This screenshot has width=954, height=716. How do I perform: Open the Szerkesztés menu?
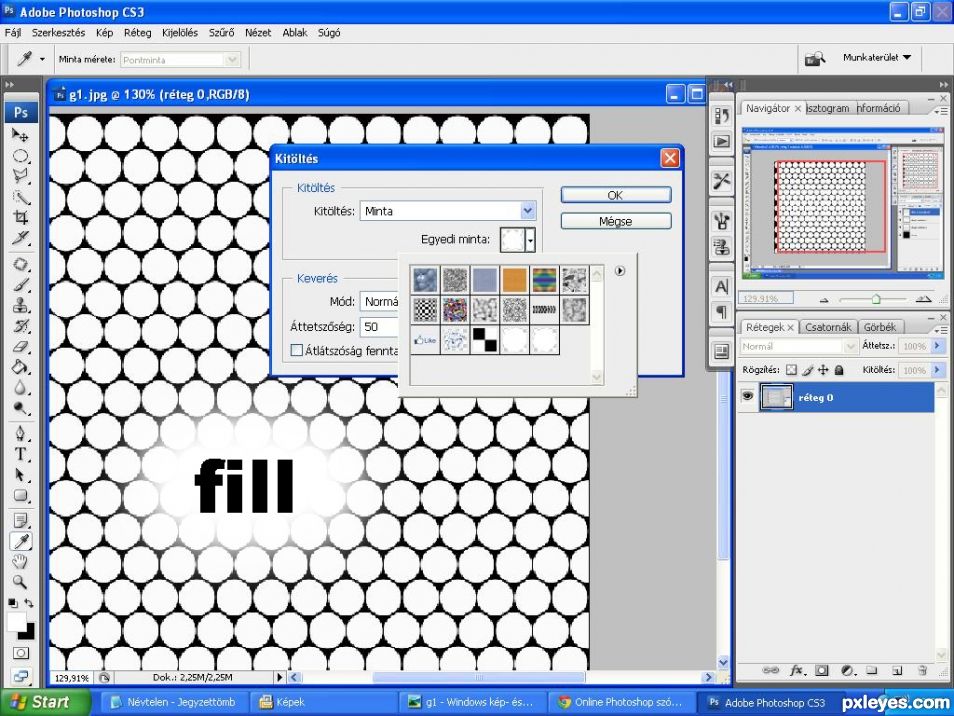58,33
